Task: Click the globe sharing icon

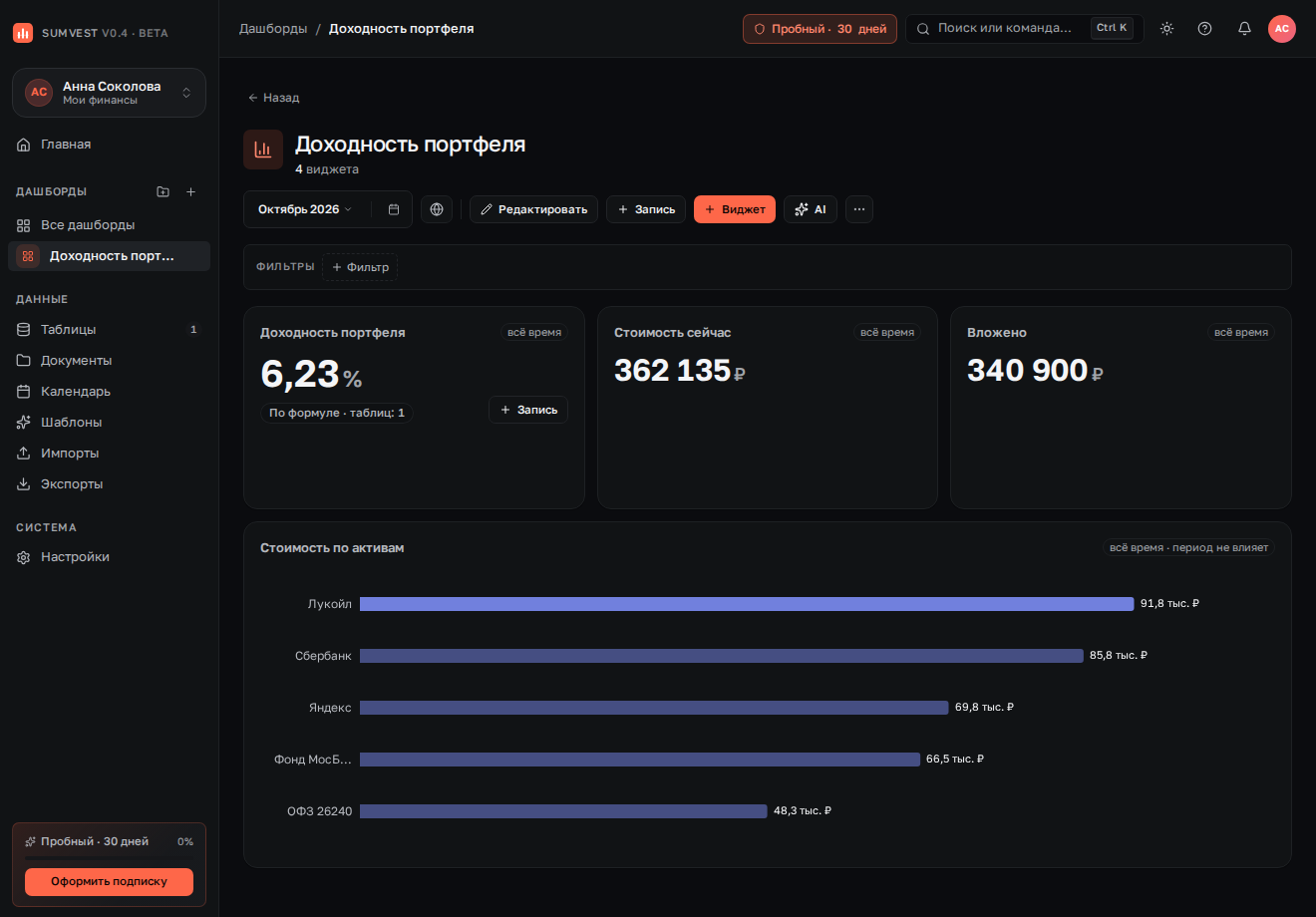Action: pos(437,209)
